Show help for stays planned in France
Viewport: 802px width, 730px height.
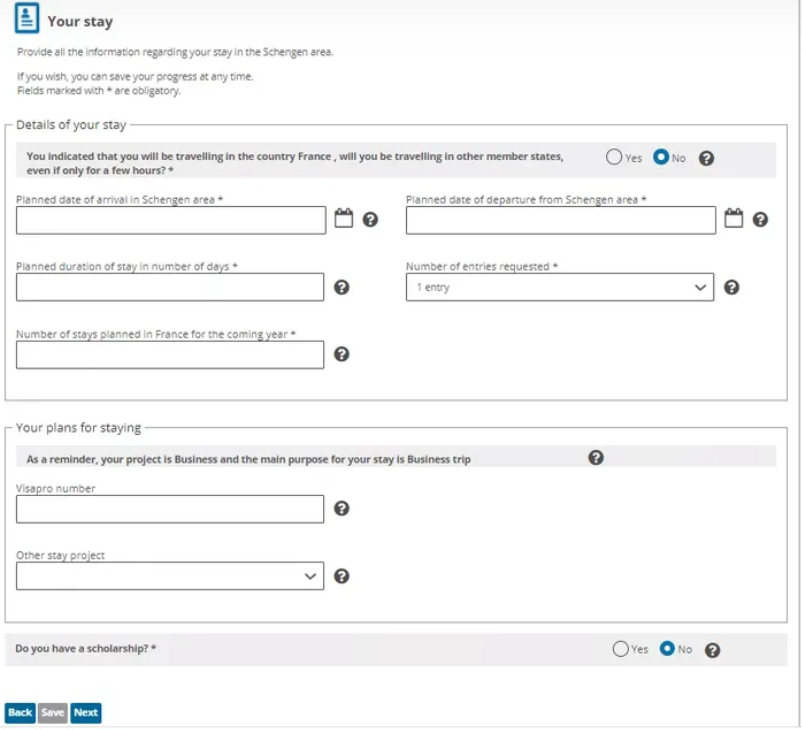(342, 354)
